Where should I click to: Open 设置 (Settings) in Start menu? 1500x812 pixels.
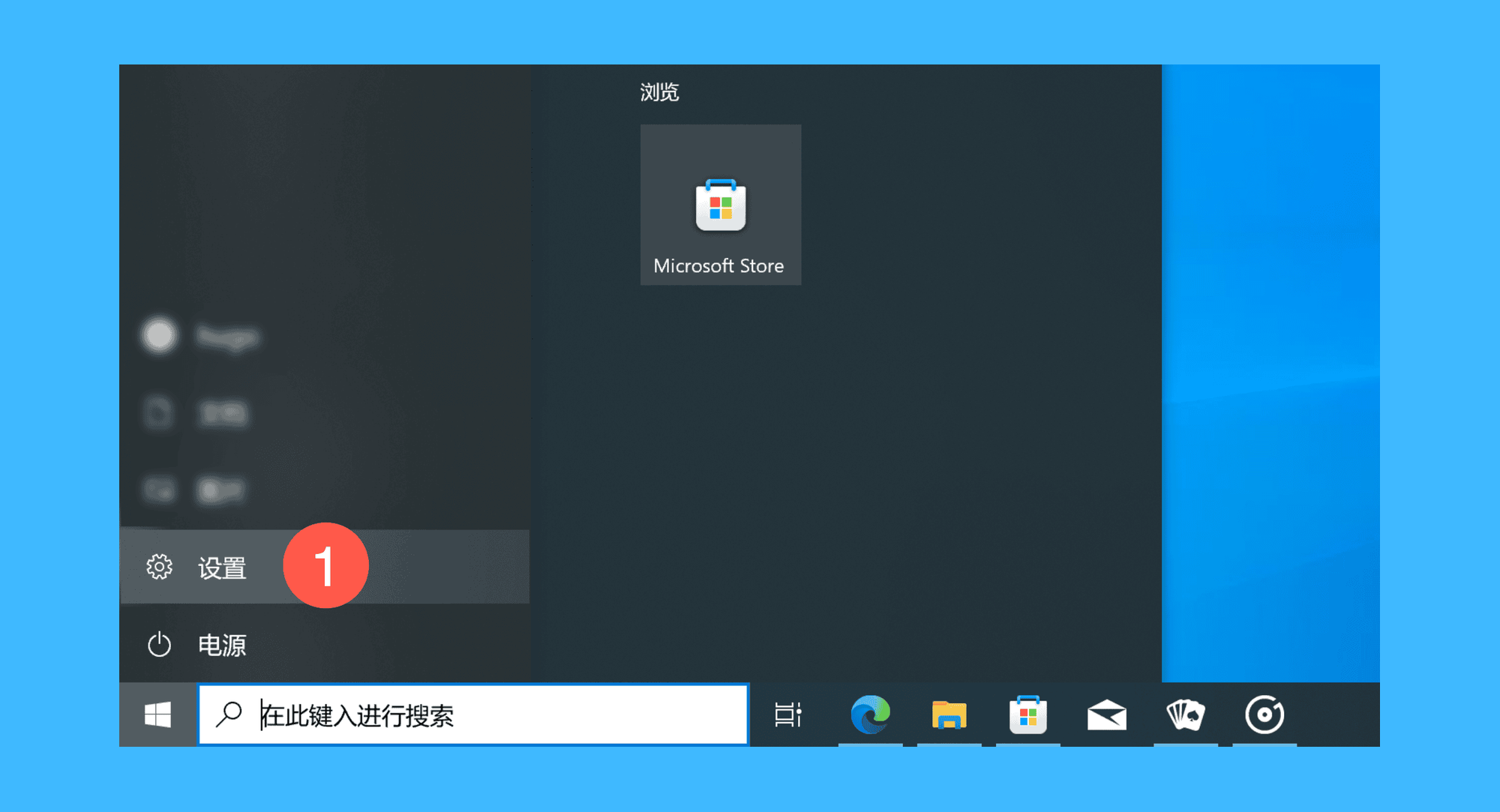click(x=325, y=567)
